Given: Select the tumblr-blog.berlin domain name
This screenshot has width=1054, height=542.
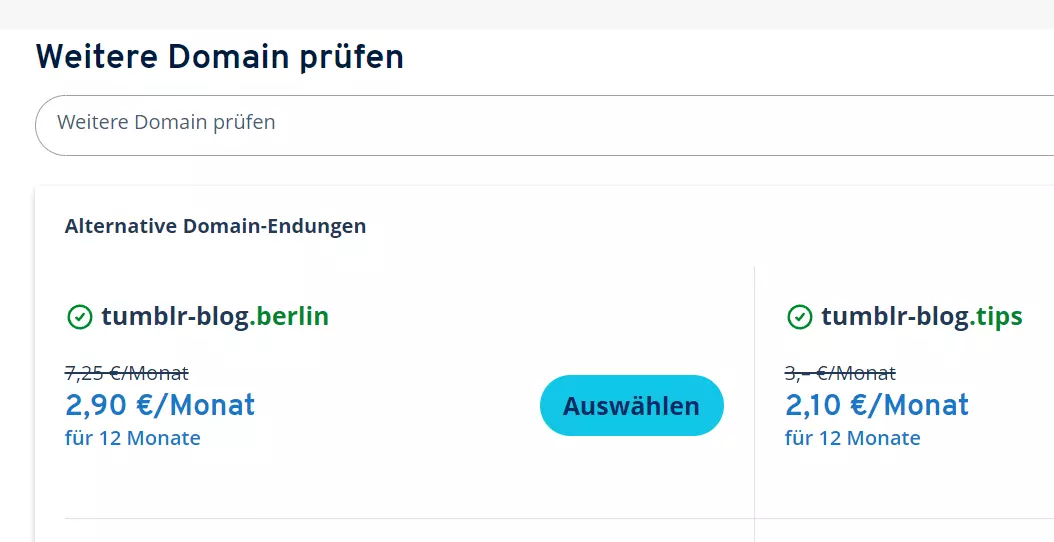Looking at the screenshot, I should [x=214, y=317].
